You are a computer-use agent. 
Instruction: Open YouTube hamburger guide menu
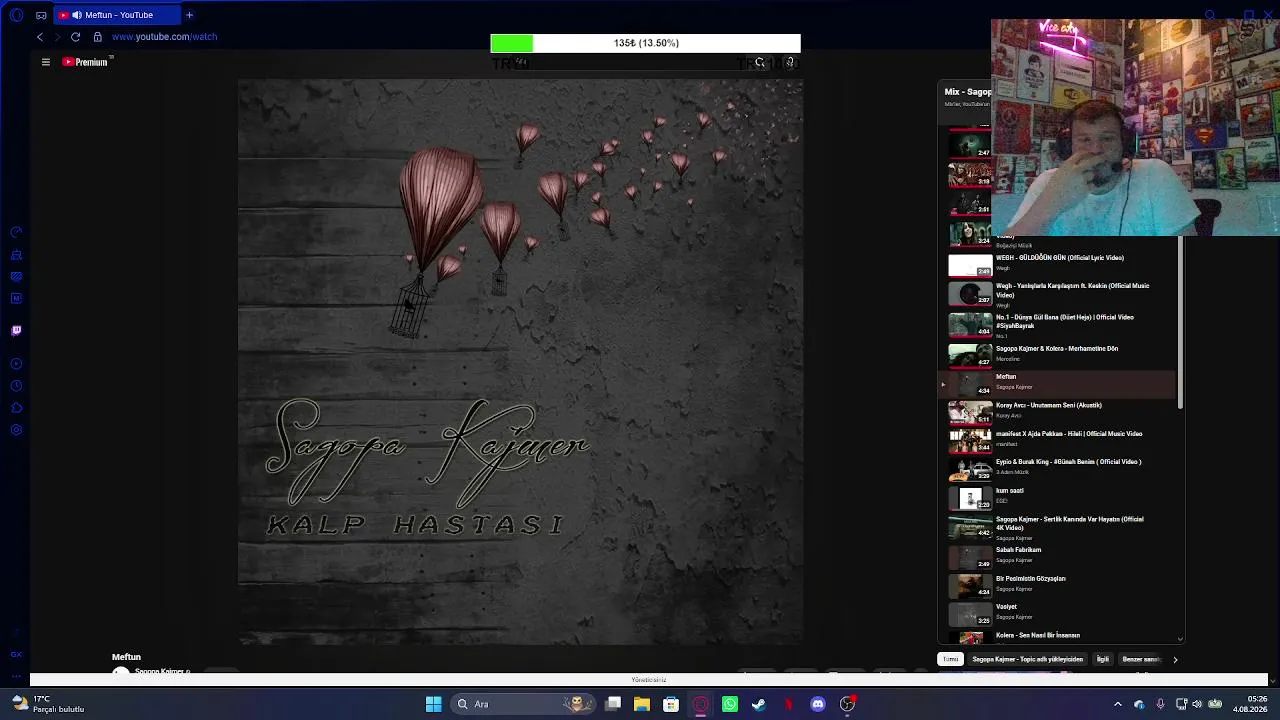pos(45,62)
